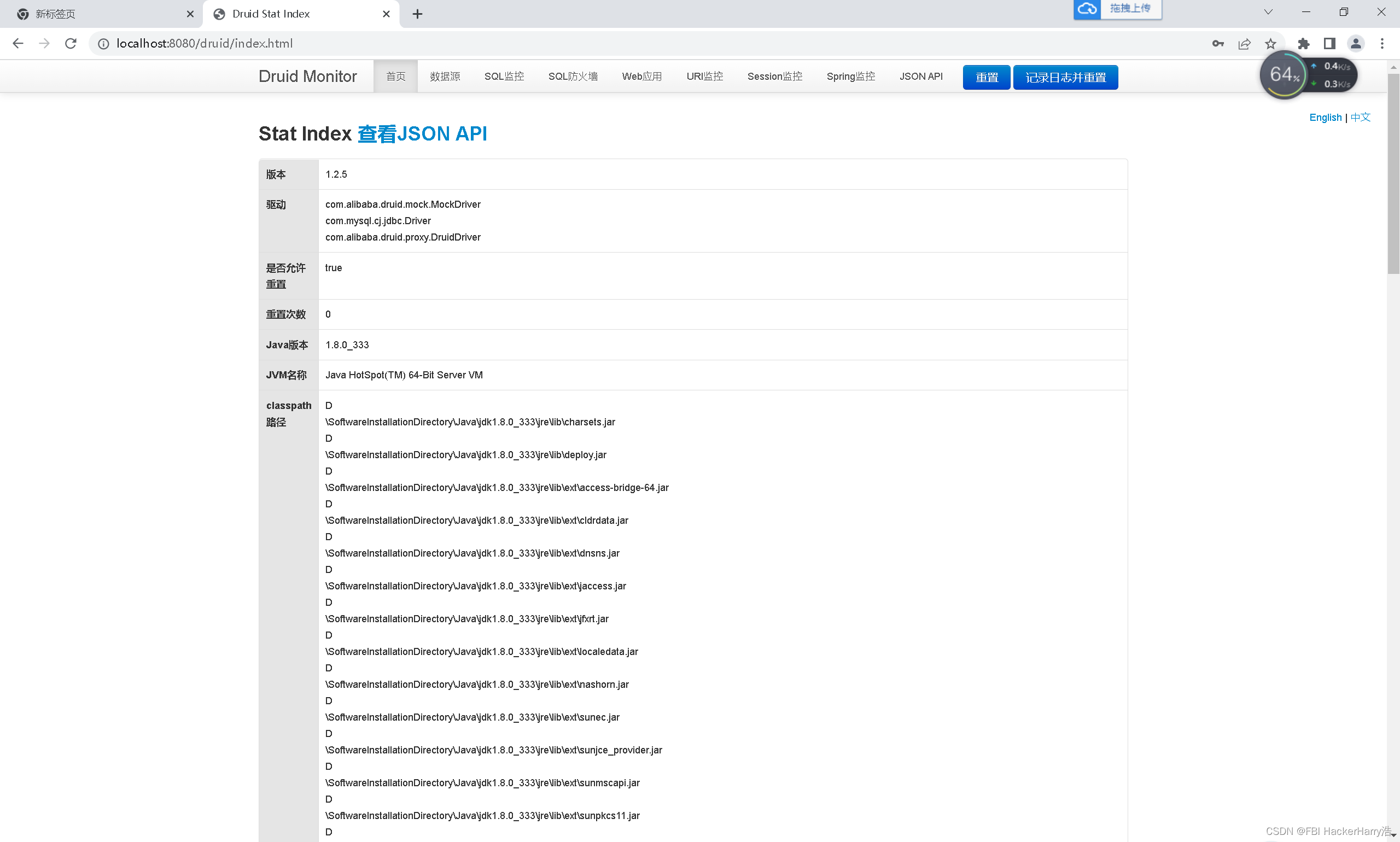Click the Stat Index heading
The image size is (1400, 842).
(305, 134)
